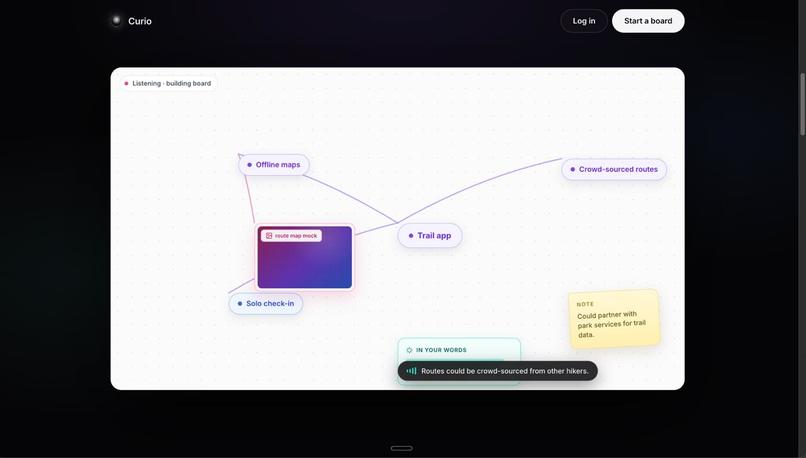This screenshot has height=458, width=806.
Task: Select the Offline maps node
Action: 274,164
